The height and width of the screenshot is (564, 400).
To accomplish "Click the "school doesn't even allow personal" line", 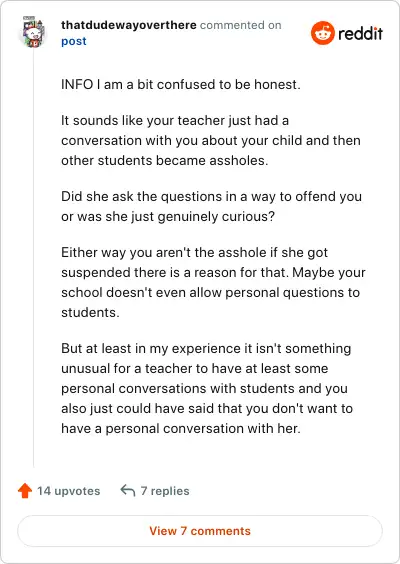I will pyautogui.click(x=210, y=292).
